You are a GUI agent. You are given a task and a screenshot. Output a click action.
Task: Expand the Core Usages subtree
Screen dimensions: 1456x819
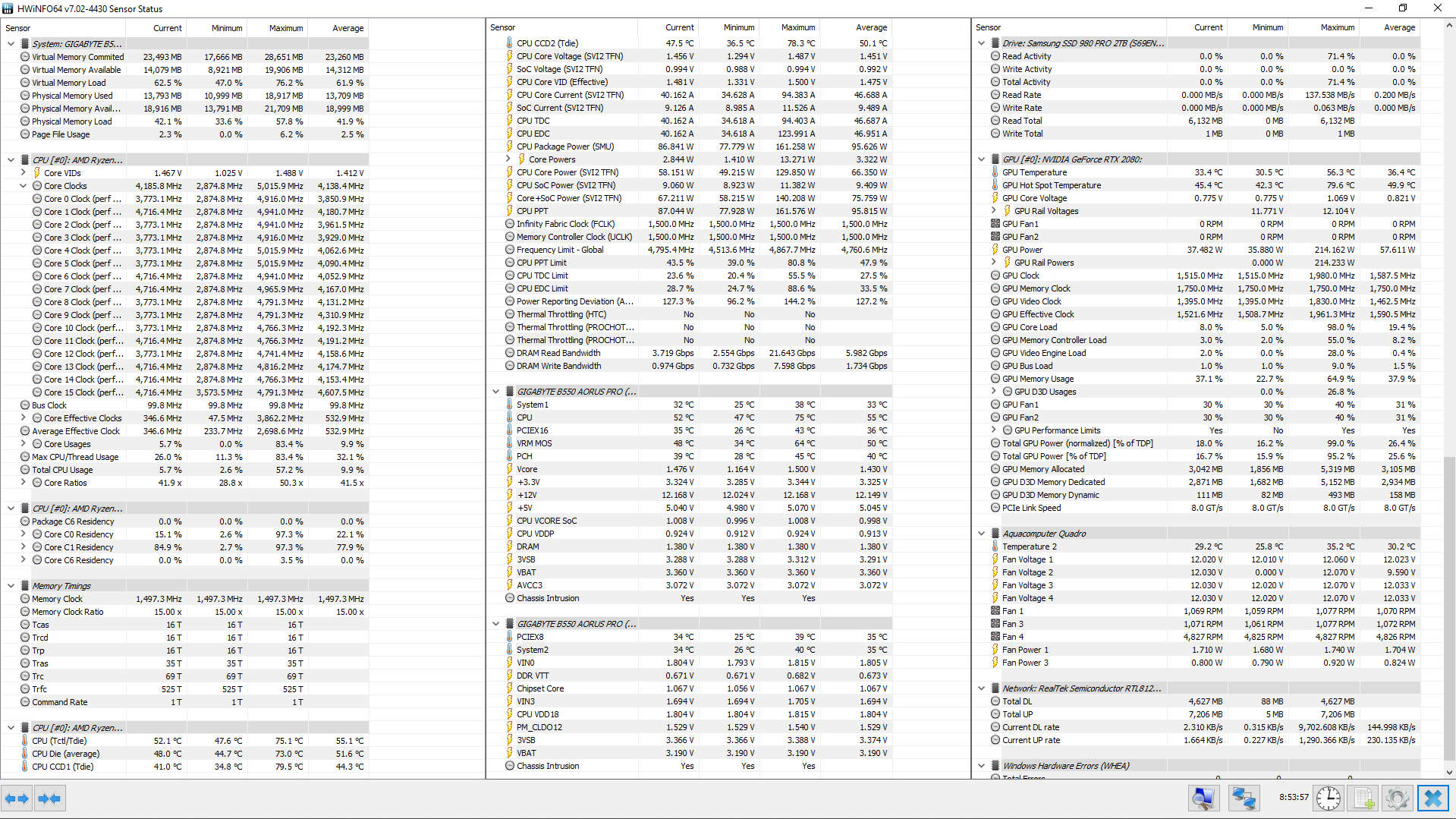(23, 444)
